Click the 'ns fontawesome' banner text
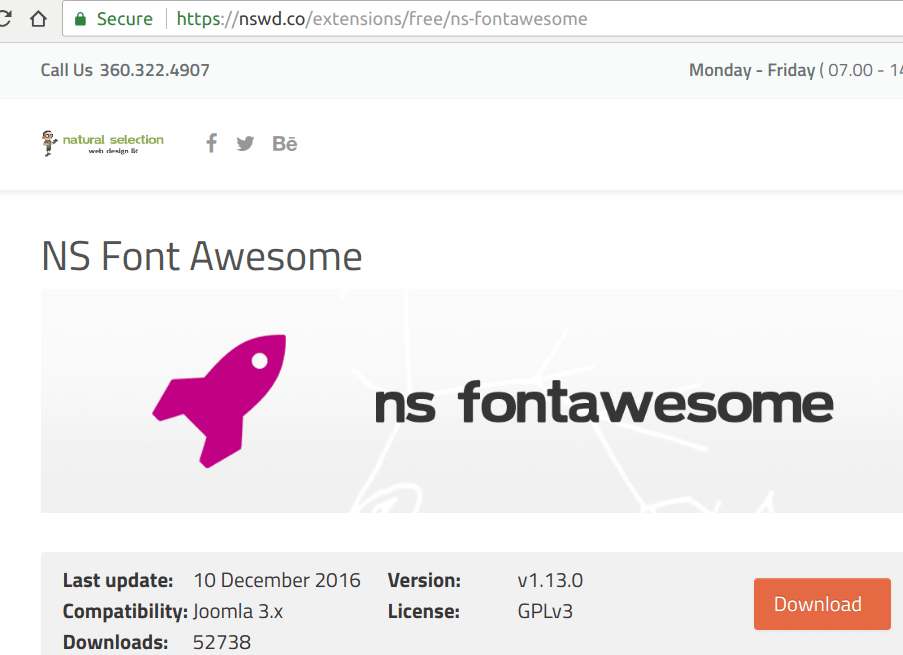The image size is (903, 655). coord(603,404)
